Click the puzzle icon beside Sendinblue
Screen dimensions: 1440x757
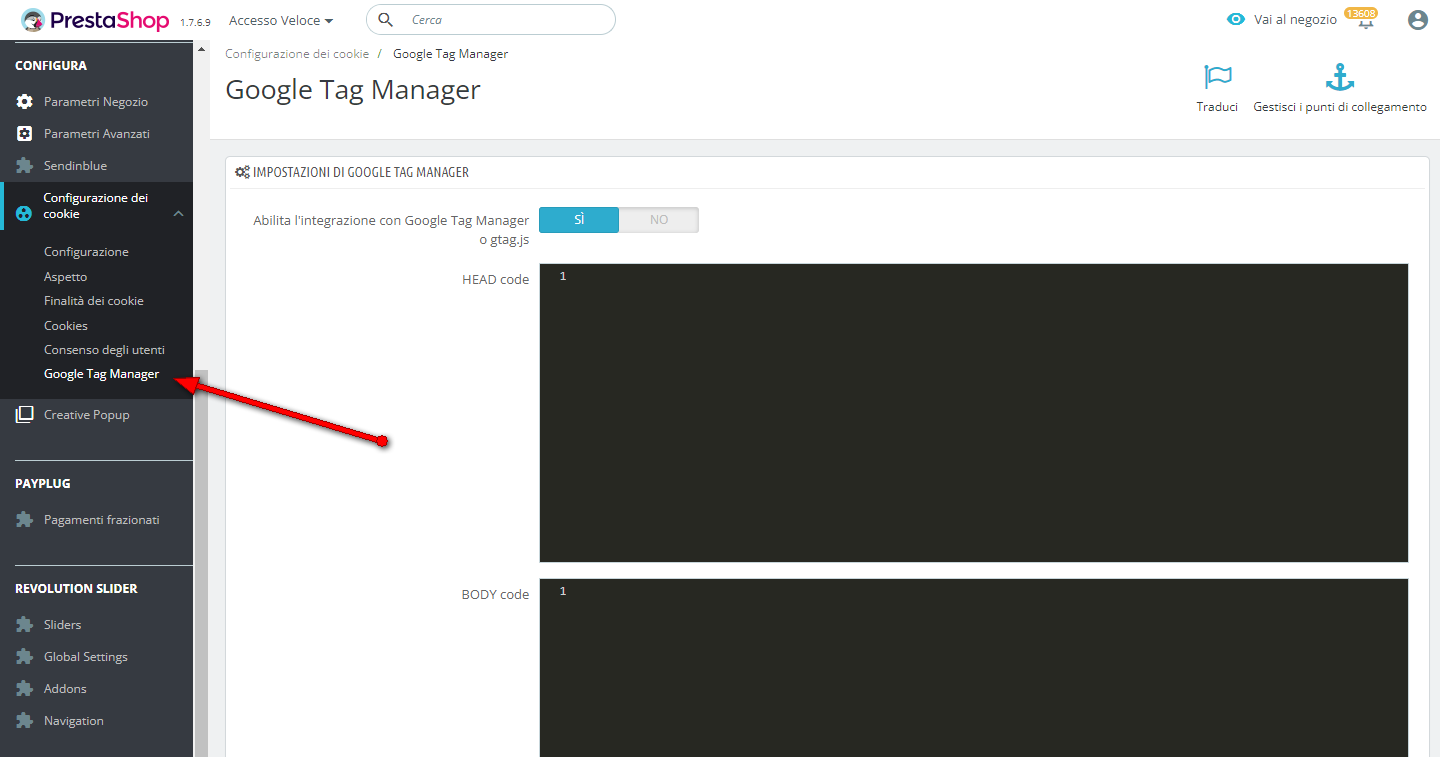tap(25, 166)
